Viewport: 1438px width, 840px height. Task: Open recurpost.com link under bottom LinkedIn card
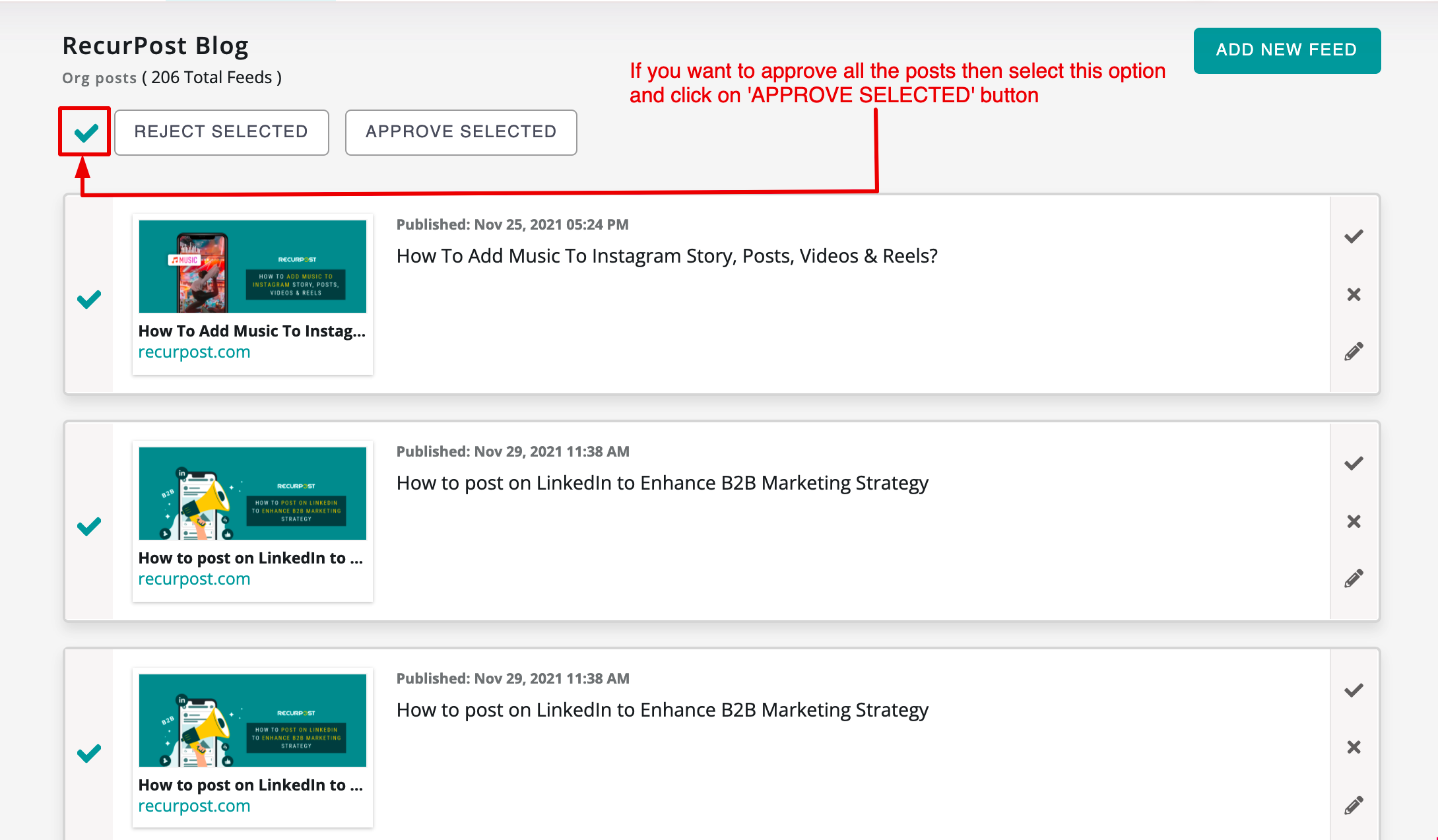tap(194, 806)
